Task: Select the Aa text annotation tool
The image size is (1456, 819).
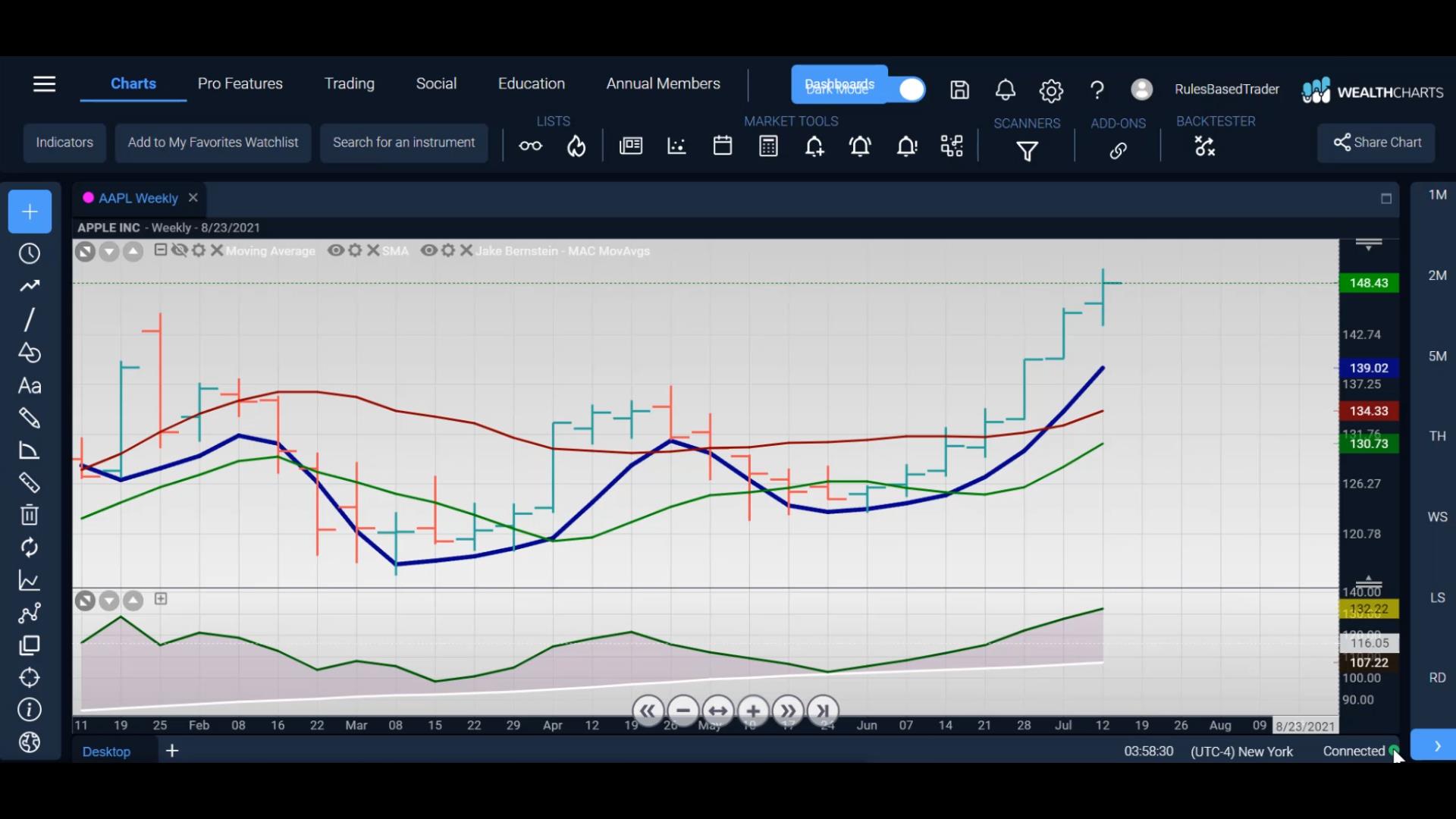Action: click(x=30, y=386)
